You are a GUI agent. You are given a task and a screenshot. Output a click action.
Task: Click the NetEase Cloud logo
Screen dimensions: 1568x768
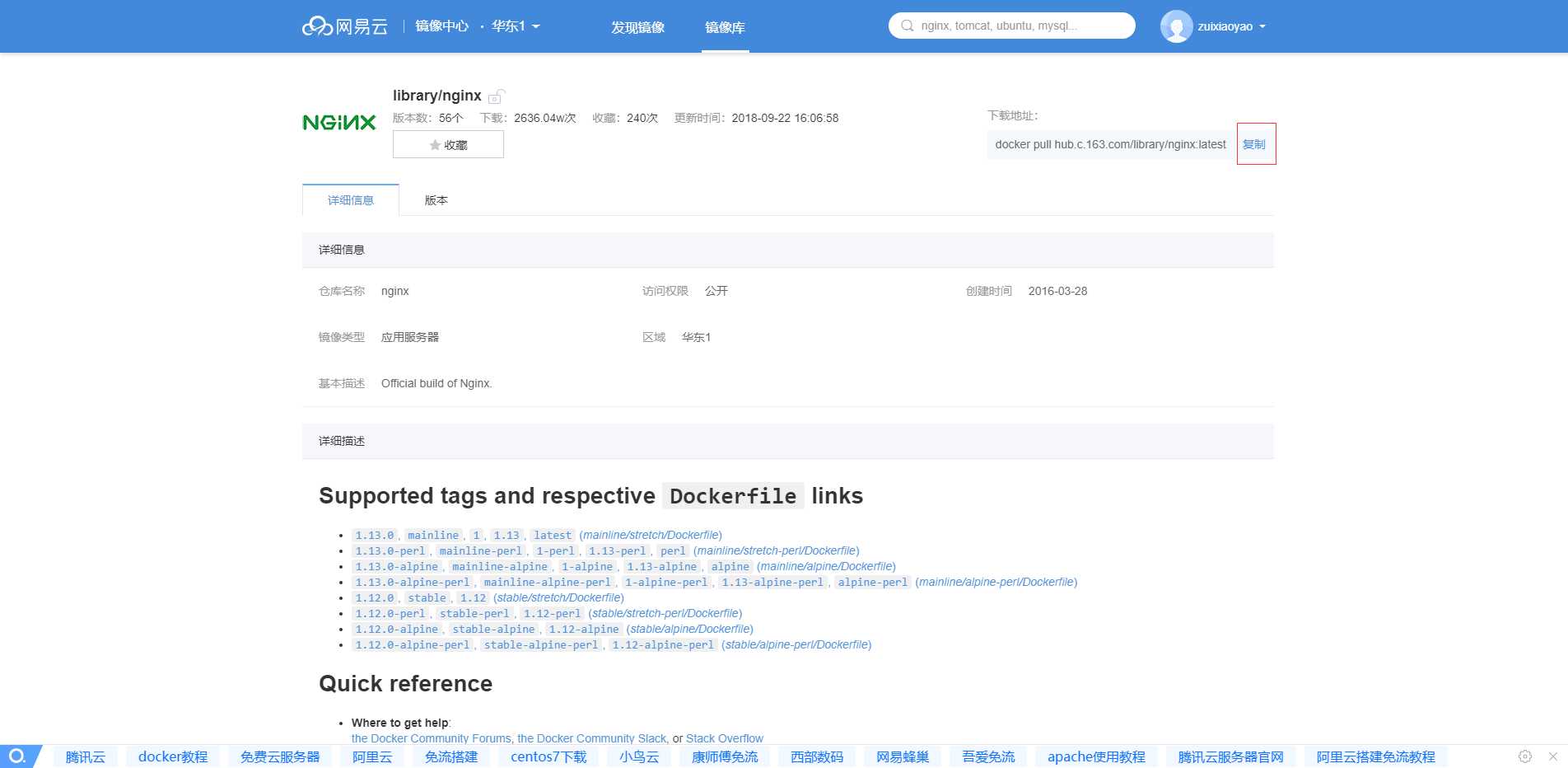tap(344, 26)
